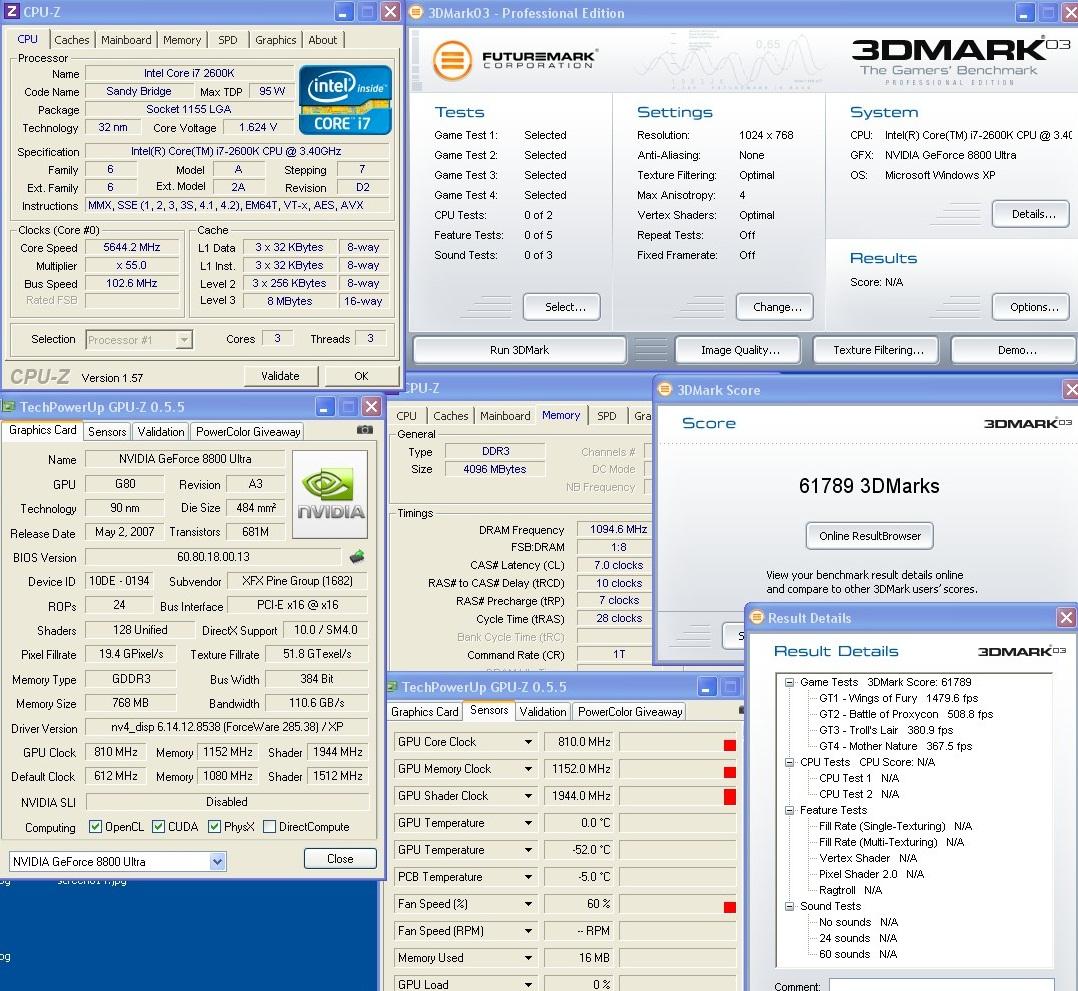Click Validate button in CPU-Z
This screenshot has width=1078, height=991.
click(280, 375)
